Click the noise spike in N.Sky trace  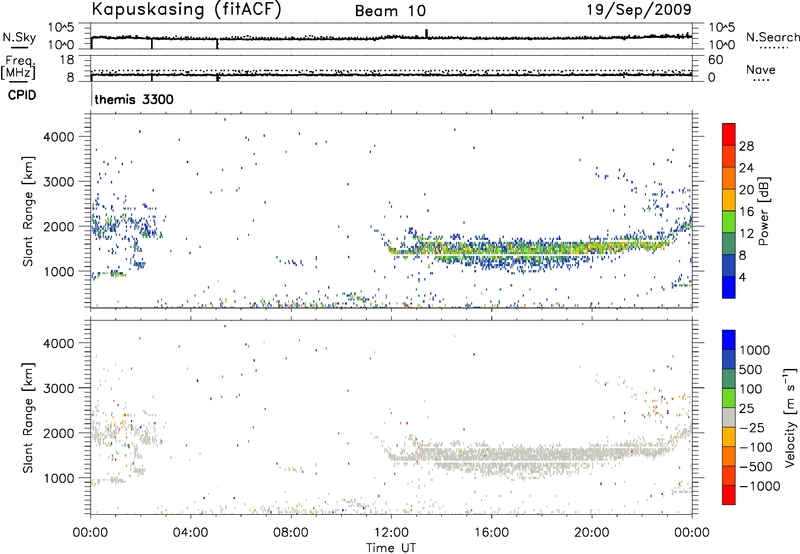(x=427, y=33)
